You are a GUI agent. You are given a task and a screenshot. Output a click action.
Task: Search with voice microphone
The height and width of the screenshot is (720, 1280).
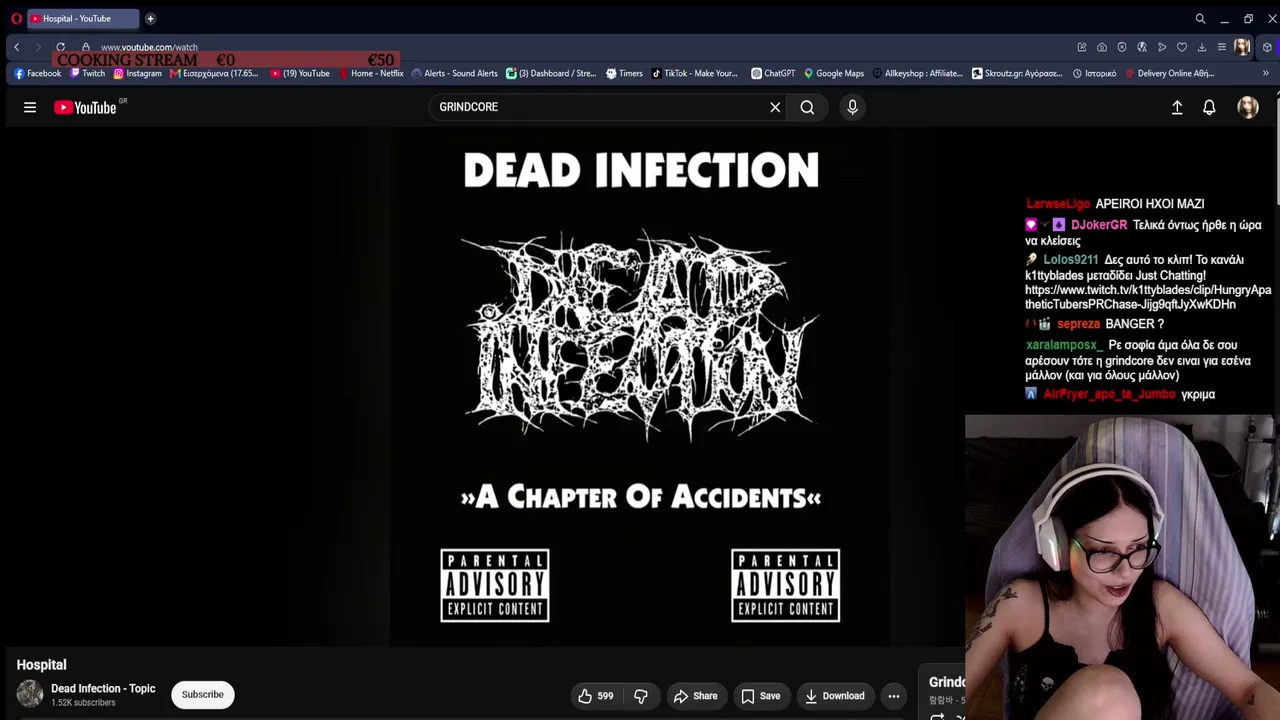[852, 107]
